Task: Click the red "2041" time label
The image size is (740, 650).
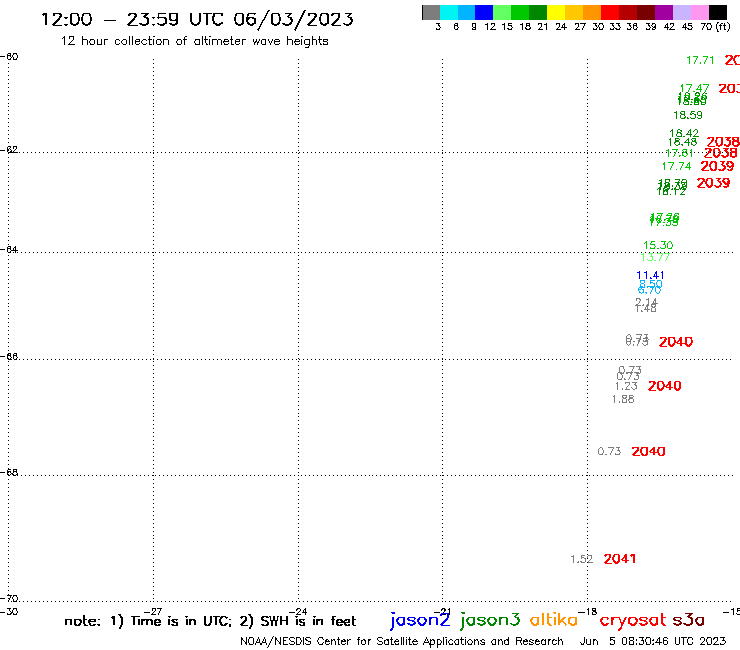Action: [620, 559]
